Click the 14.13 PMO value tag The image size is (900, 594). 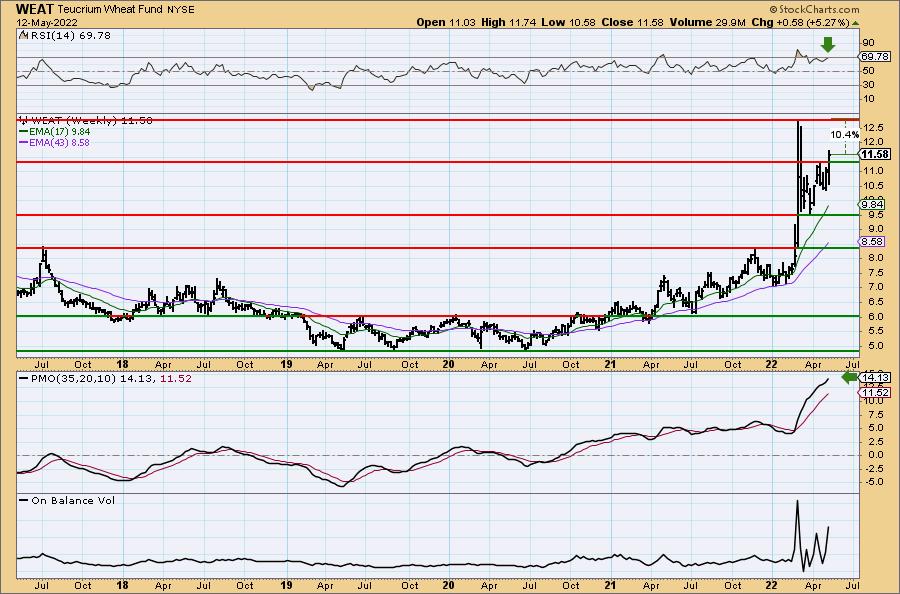(x=876, y=377)
